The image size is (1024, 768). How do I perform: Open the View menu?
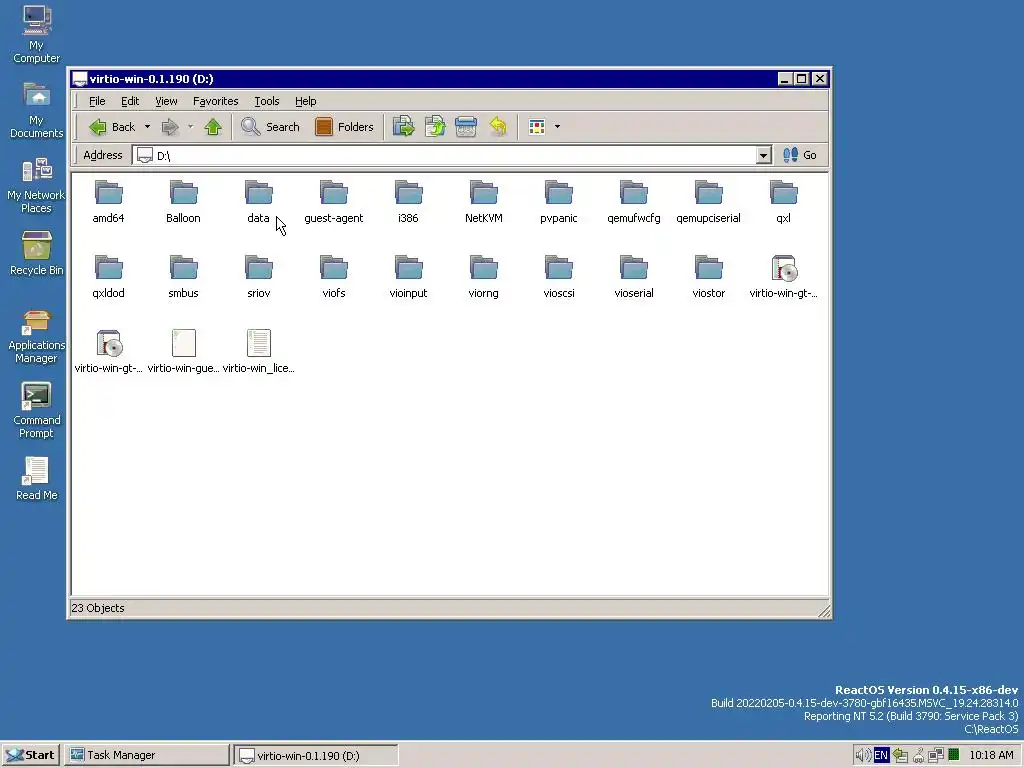166,101
